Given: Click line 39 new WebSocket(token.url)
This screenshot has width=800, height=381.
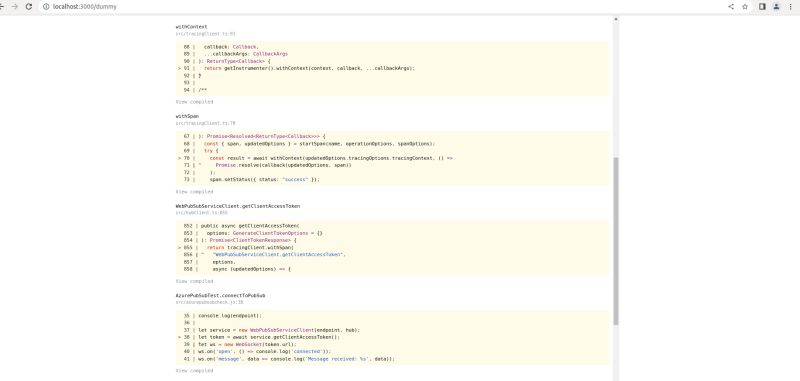Looking at the screenshot, I should point(247,344).
